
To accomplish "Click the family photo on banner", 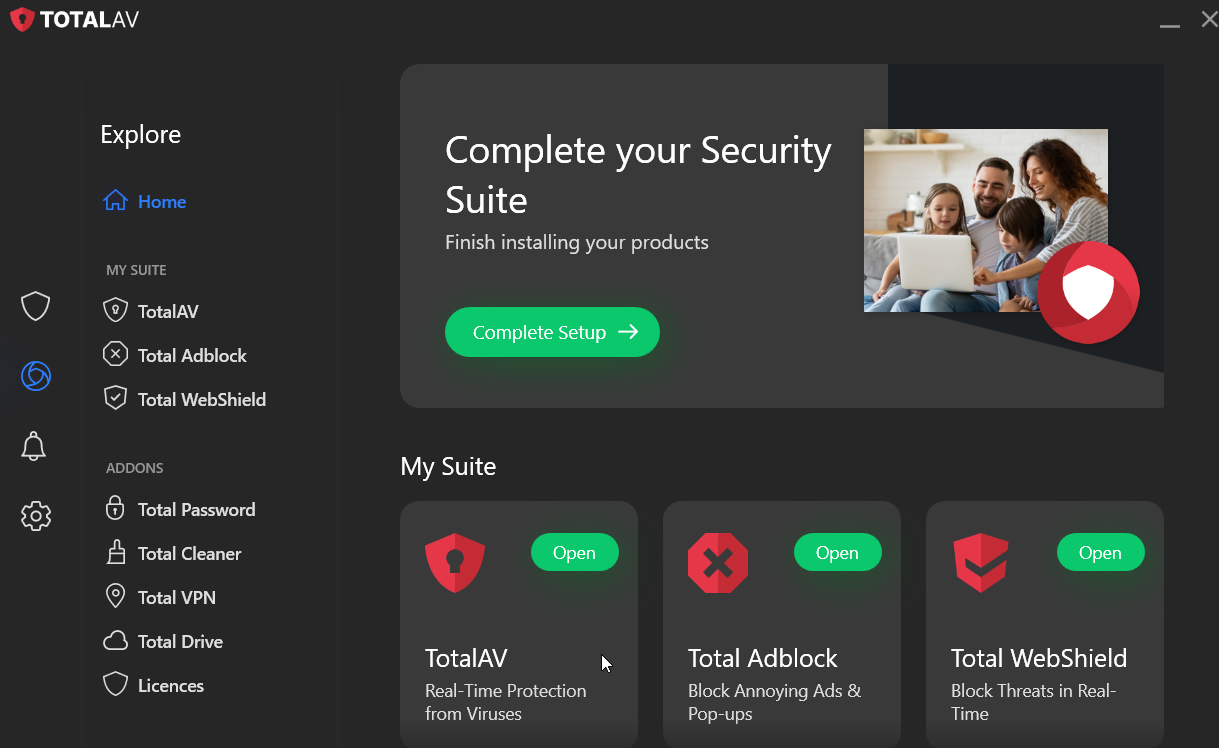I will 985,220.
